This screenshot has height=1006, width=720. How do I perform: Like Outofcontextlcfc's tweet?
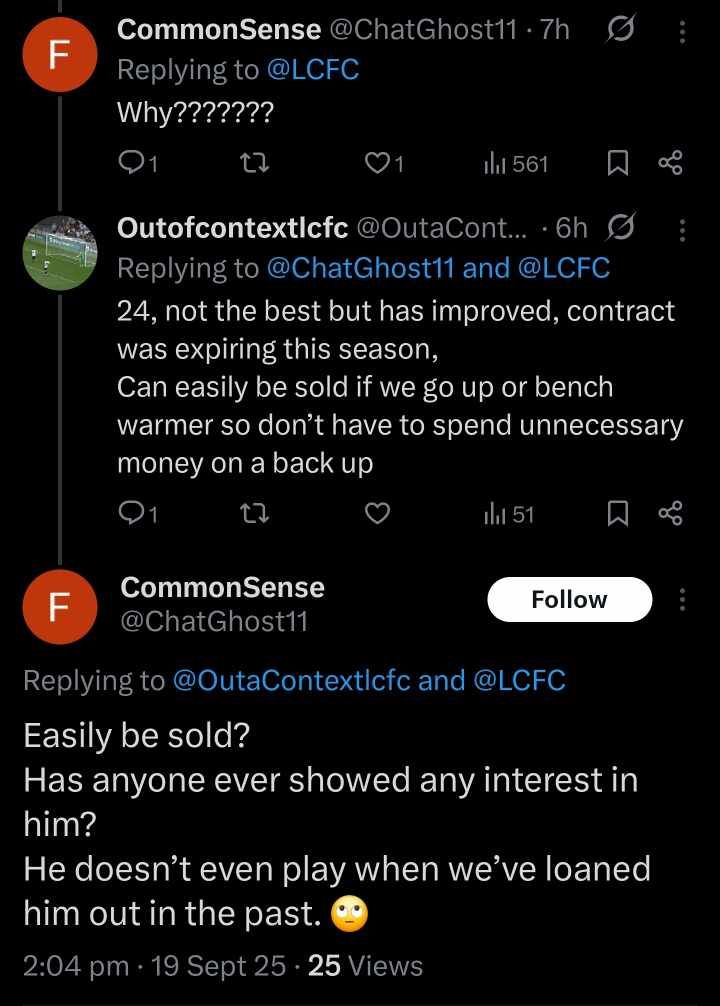[377, 514]
